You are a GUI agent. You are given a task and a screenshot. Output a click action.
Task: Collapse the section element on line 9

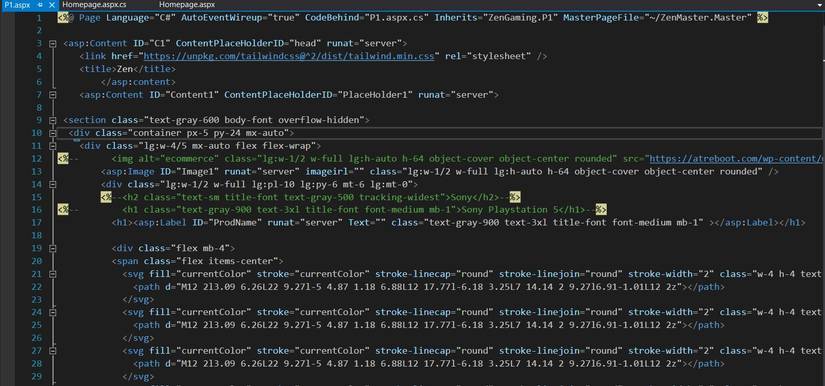[x=53, y=121]
